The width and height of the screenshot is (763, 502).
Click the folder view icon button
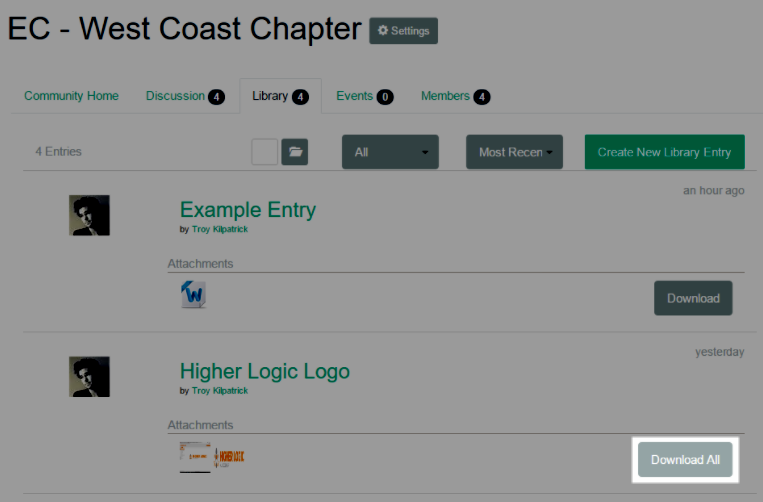click(295, 152)
